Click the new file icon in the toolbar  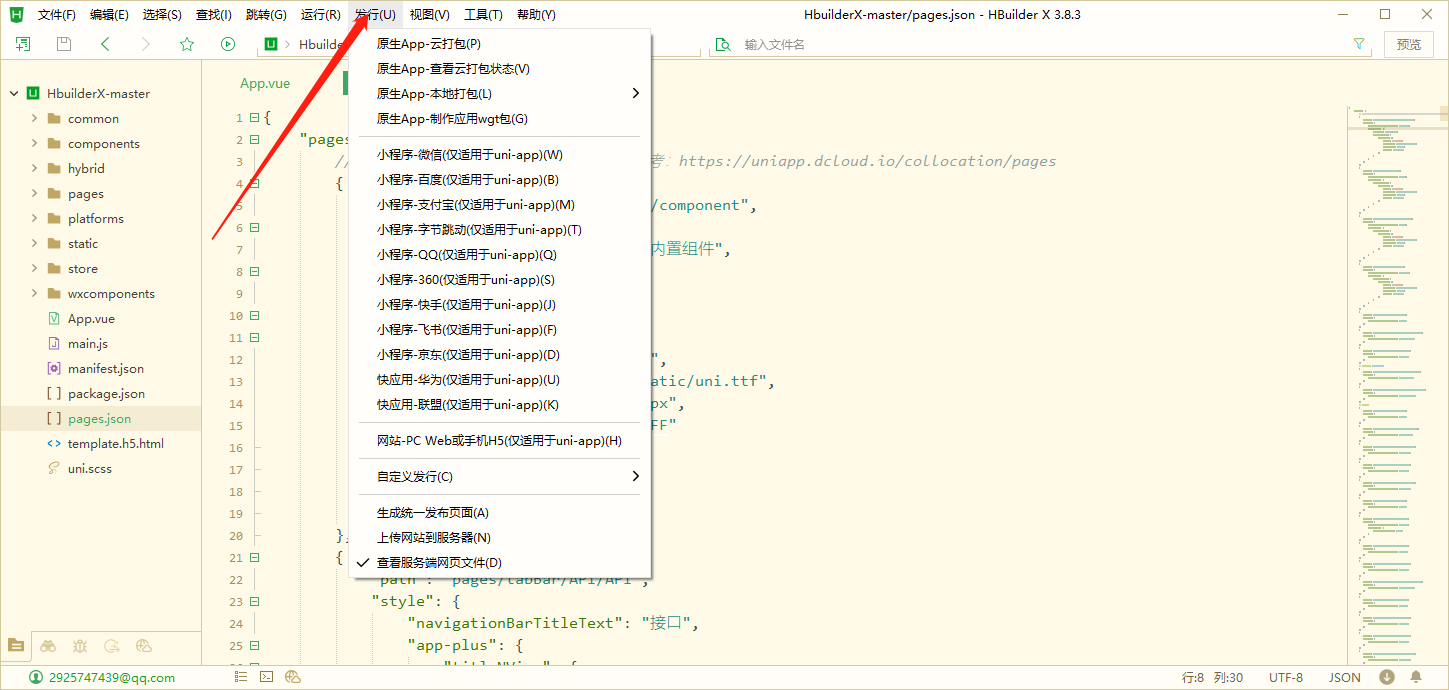click(x=21, y=44)
